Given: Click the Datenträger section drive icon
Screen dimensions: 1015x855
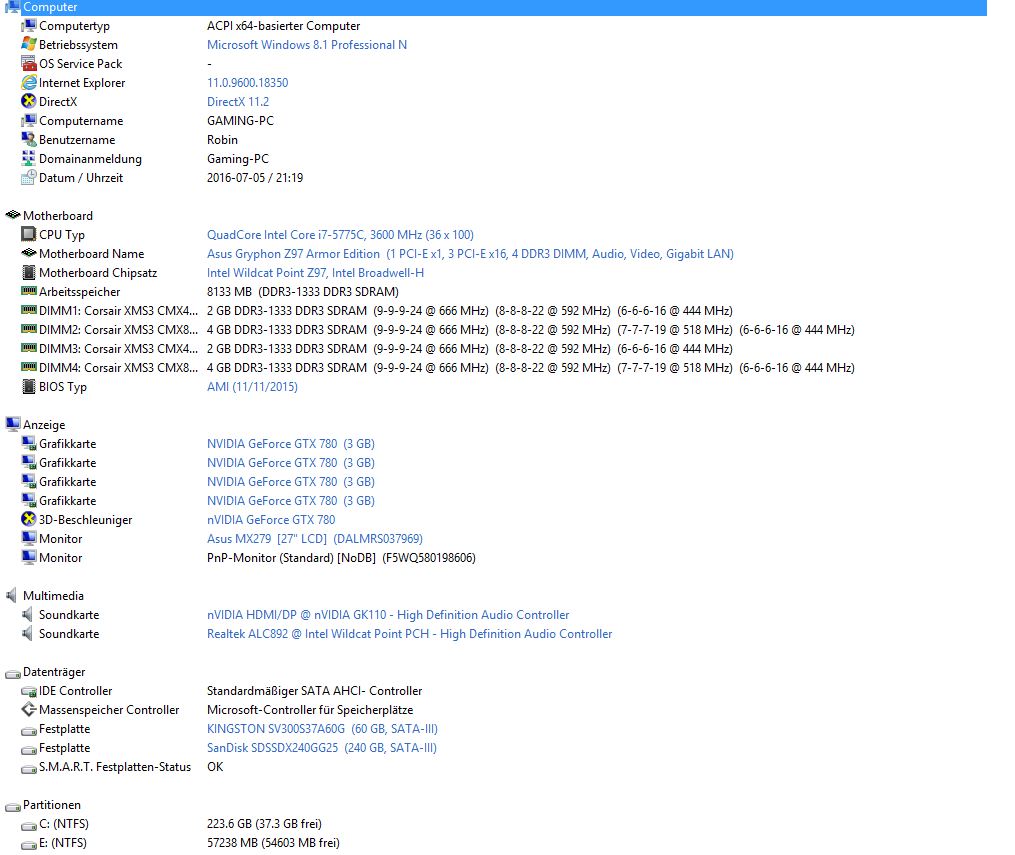Looking at the screenshot, I should pyautogui.click(x=12, y=673).
